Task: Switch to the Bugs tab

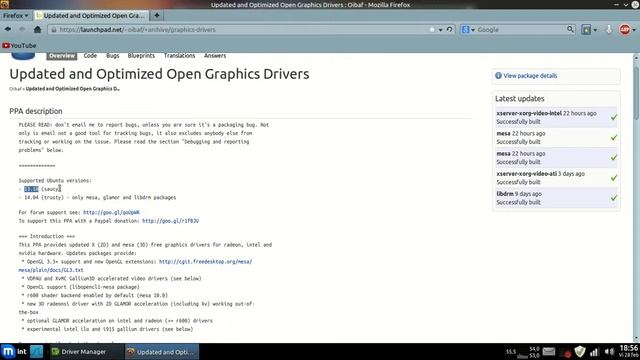Action: pos(113,56)
